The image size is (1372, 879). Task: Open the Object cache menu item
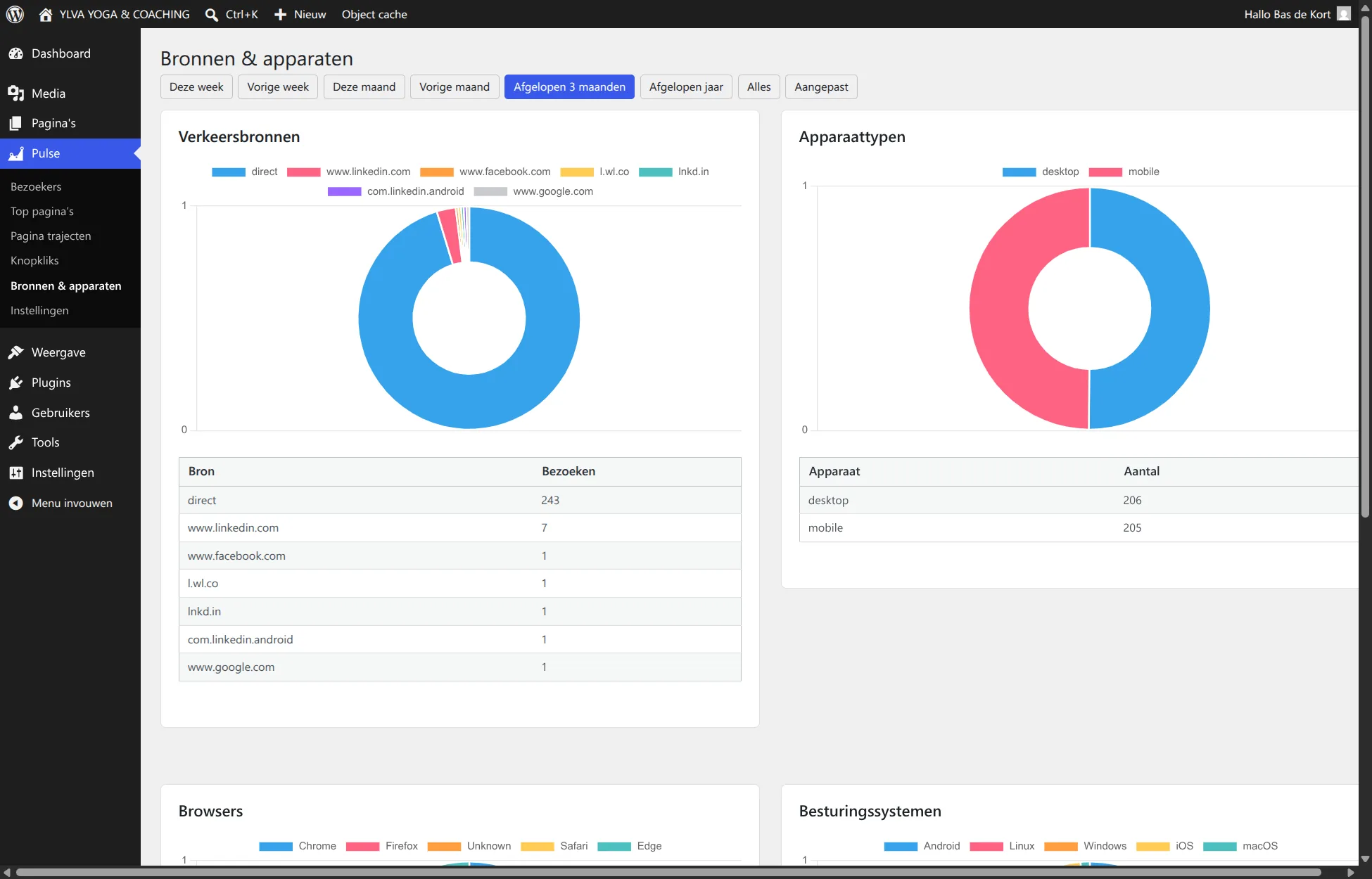coord(374,14)
